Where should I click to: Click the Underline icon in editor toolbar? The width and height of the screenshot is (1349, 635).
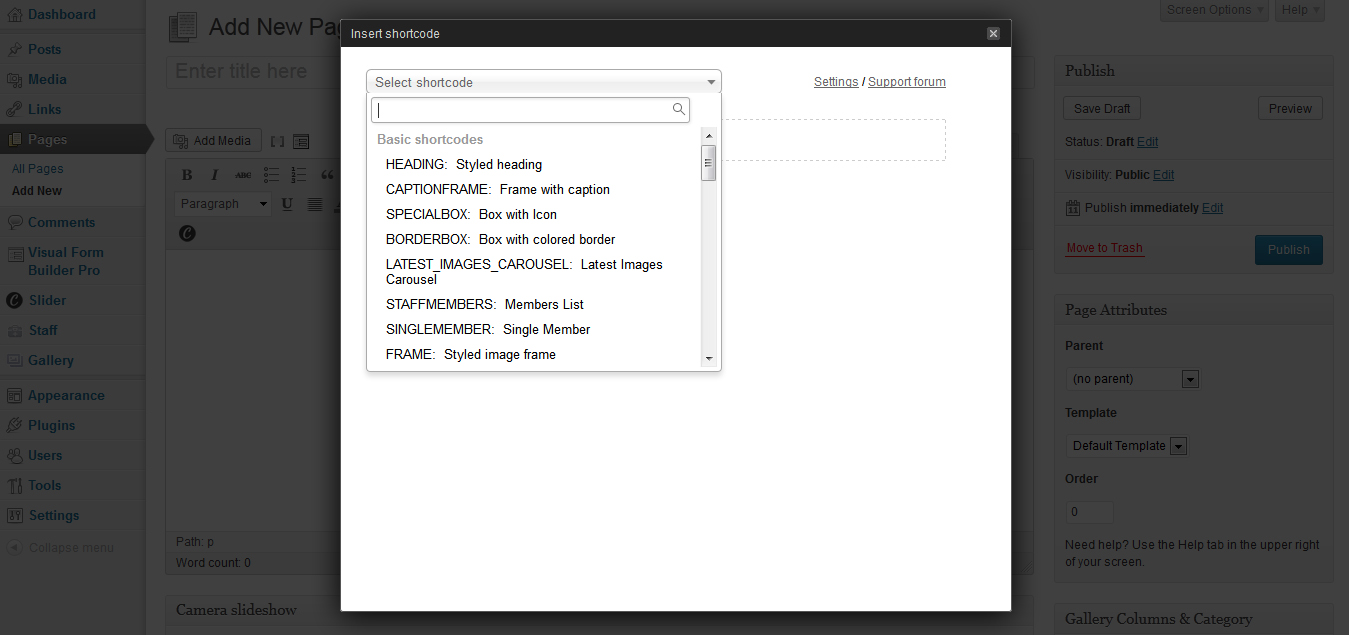click(287, 204)
